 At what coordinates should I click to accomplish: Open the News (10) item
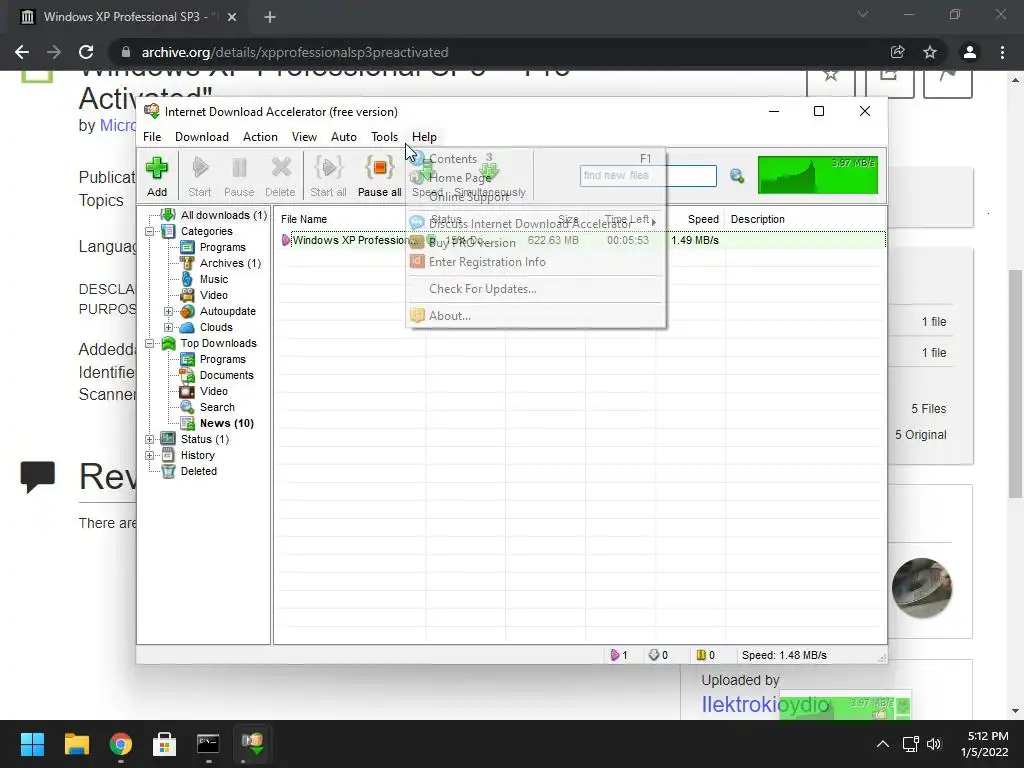(226, 423)
